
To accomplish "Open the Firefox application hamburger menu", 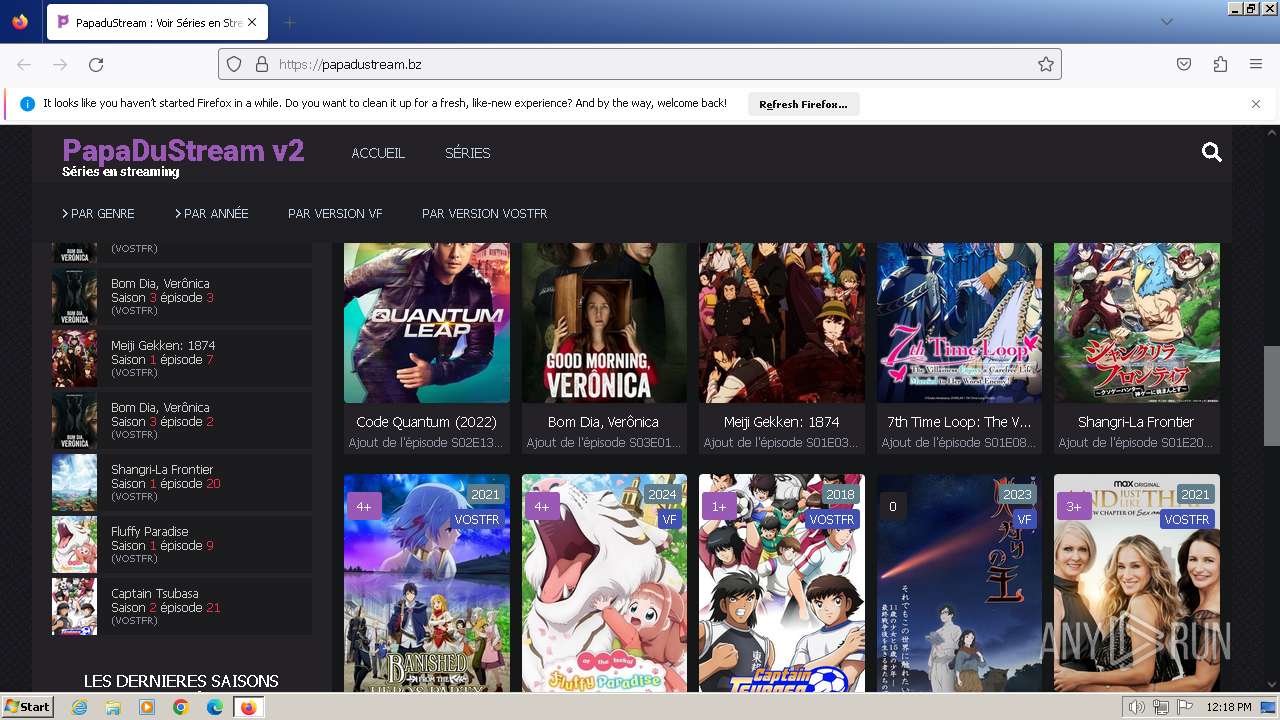I will 1256,64.
